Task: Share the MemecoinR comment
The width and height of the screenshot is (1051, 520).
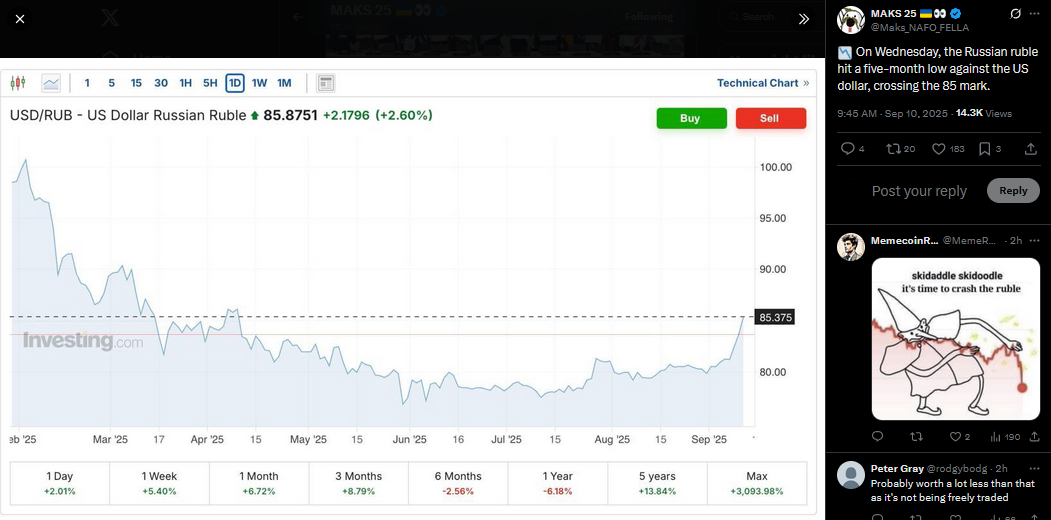Action: coord(1034,436)
